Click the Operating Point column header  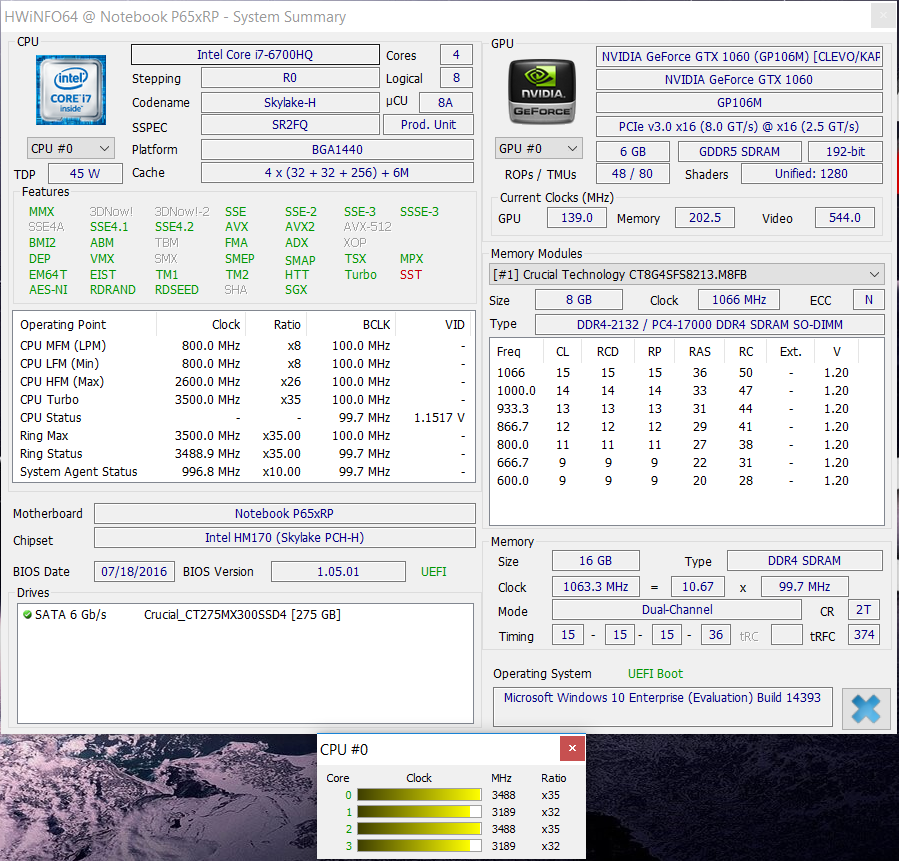click(85, 324)
